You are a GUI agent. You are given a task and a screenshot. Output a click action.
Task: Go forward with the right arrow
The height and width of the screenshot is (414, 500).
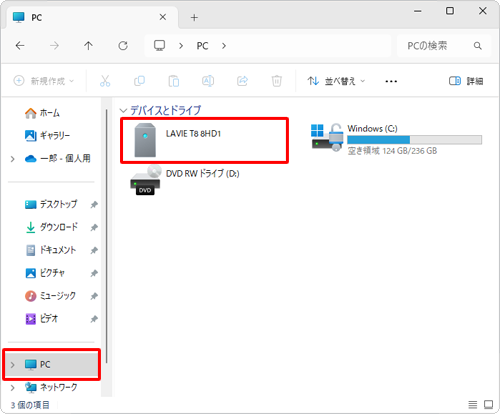(x=54, y=46)
